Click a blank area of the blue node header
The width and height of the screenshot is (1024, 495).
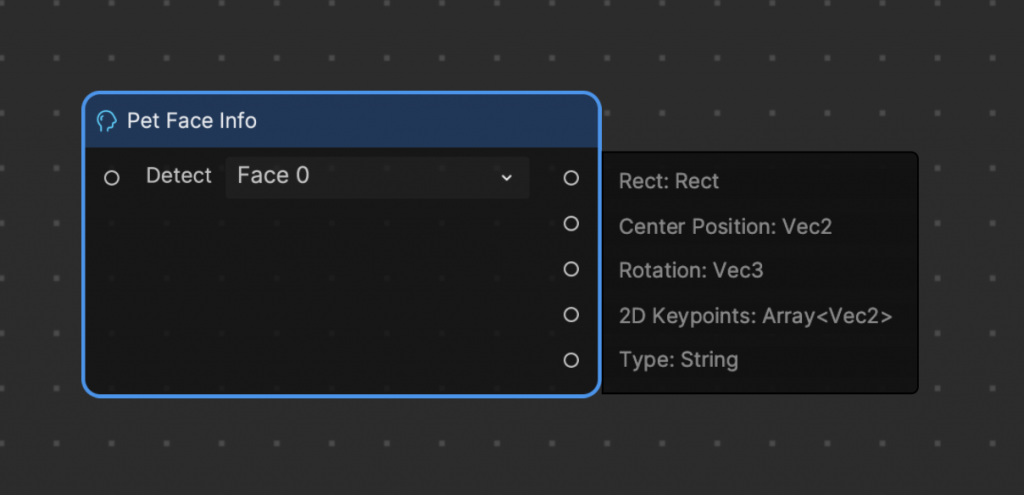coord(424,121)
